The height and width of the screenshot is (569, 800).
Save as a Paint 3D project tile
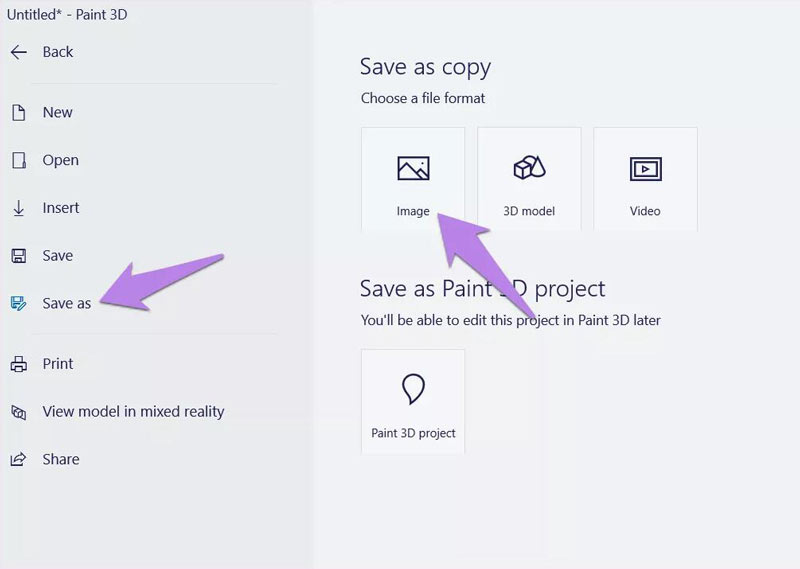(413, 402)
